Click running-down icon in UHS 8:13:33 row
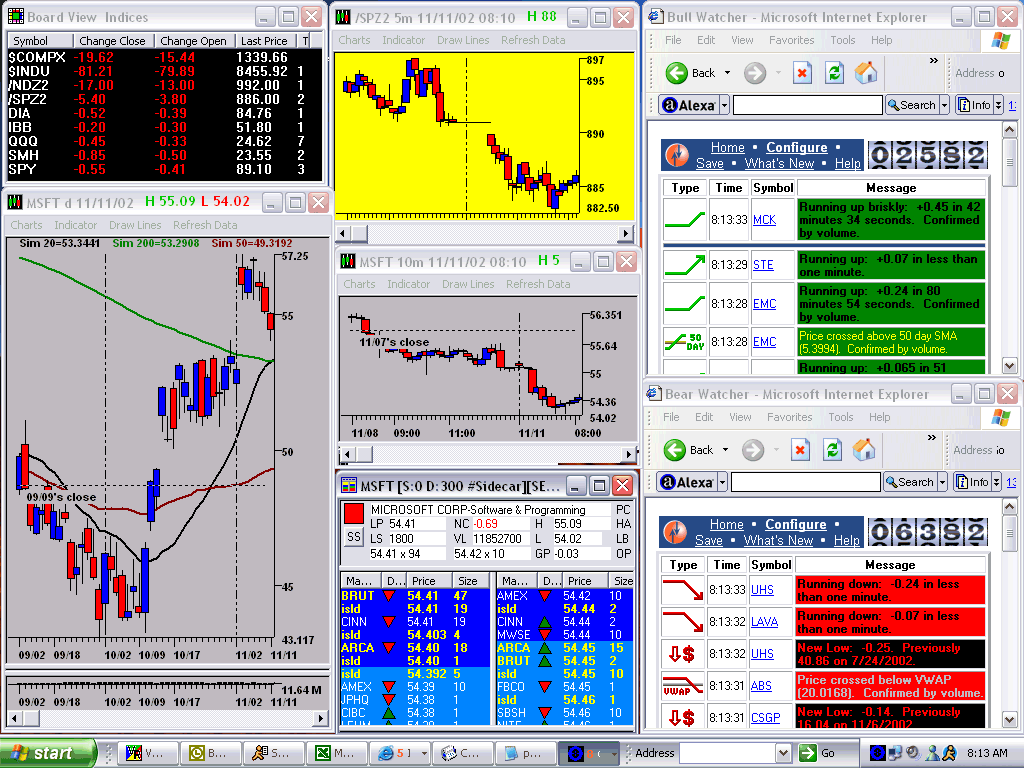The image size is (1024, 768). click(x=682, y=590)
